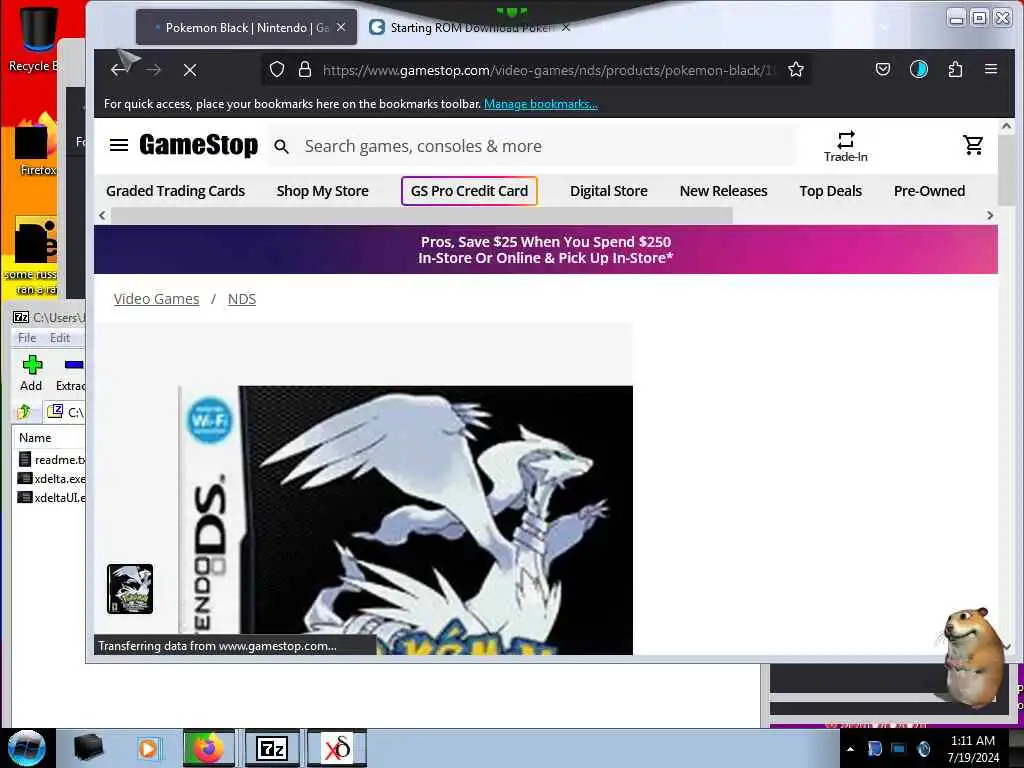This screenshot has height=768, width=1024.
Task: Click the padlock site security icon
Action: (x=304, y=69)
